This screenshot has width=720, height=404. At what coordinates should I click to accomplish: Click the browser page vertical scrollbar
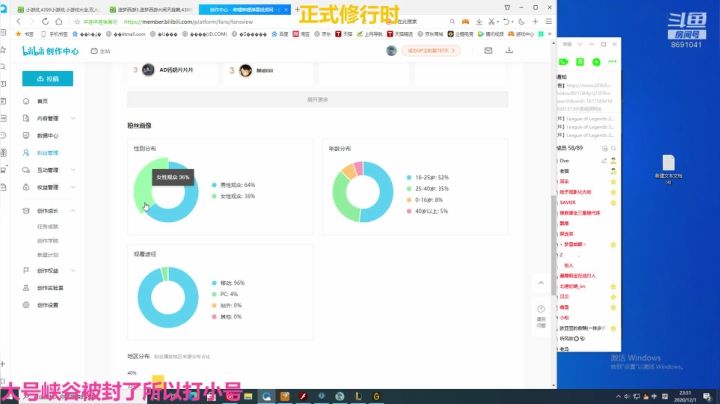click(x=553, y=246)
